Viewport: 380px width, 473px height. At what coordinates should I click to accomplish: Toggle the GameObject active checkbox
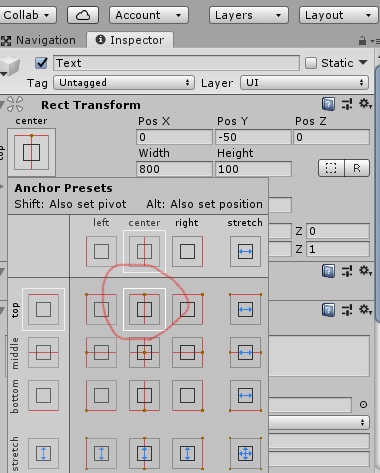click(x=41, y=63)
